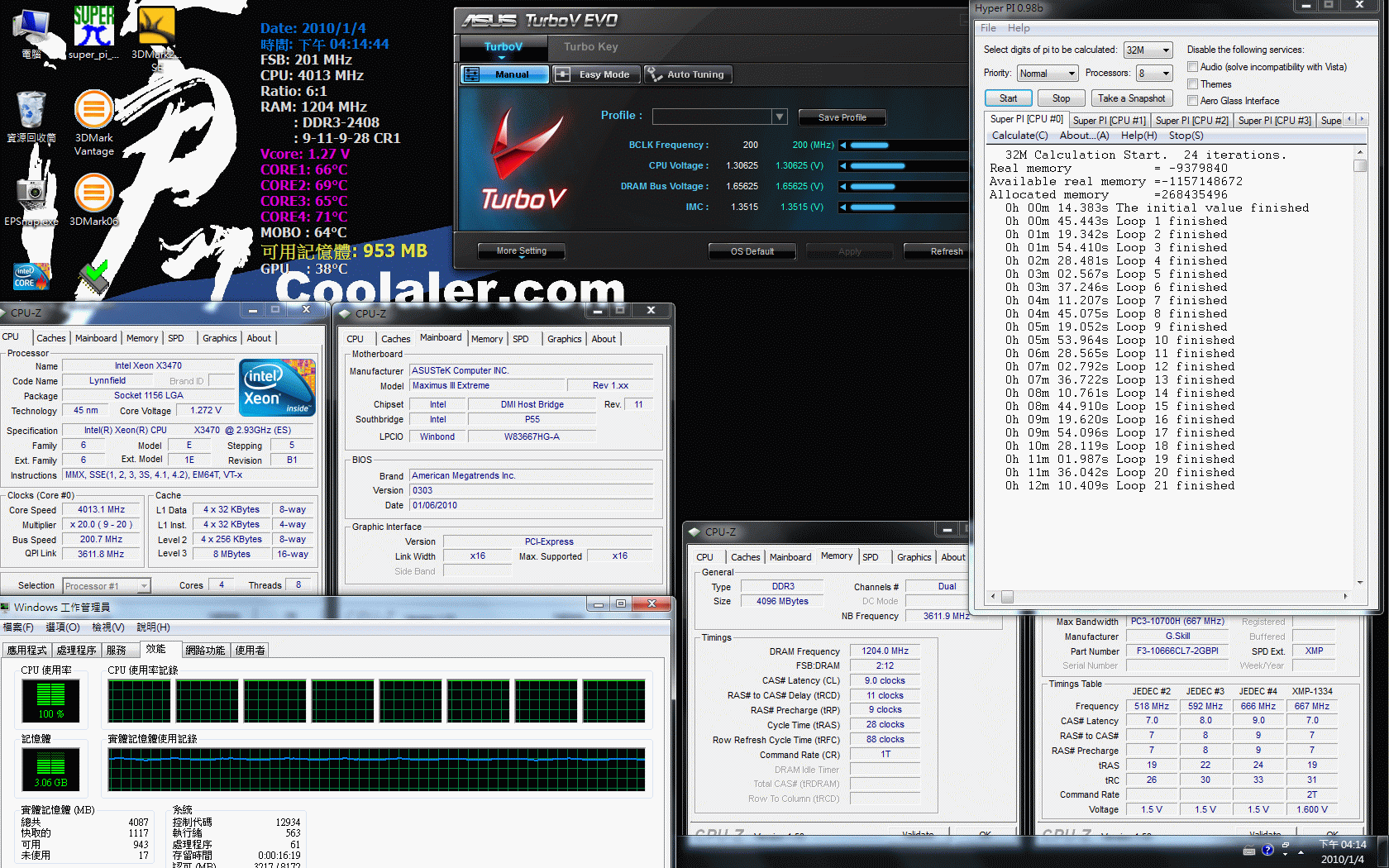
Task: Open the Super PI [CPU #2] tab
Action: click(x=1191, y=121)
